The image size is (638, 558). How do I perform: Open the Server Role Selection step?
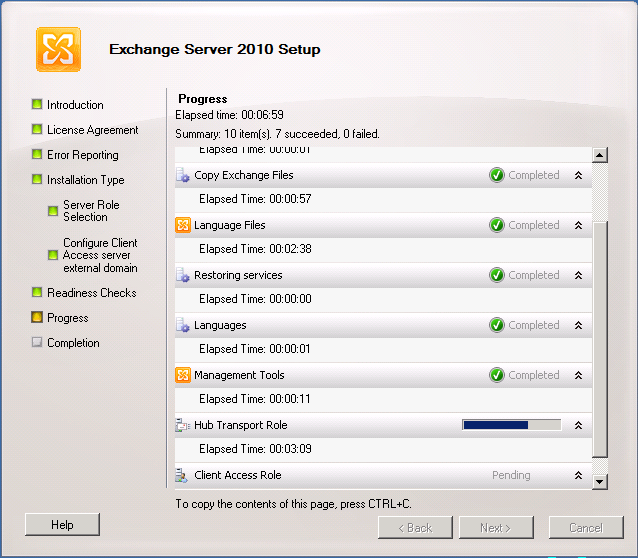coord(91,211)
